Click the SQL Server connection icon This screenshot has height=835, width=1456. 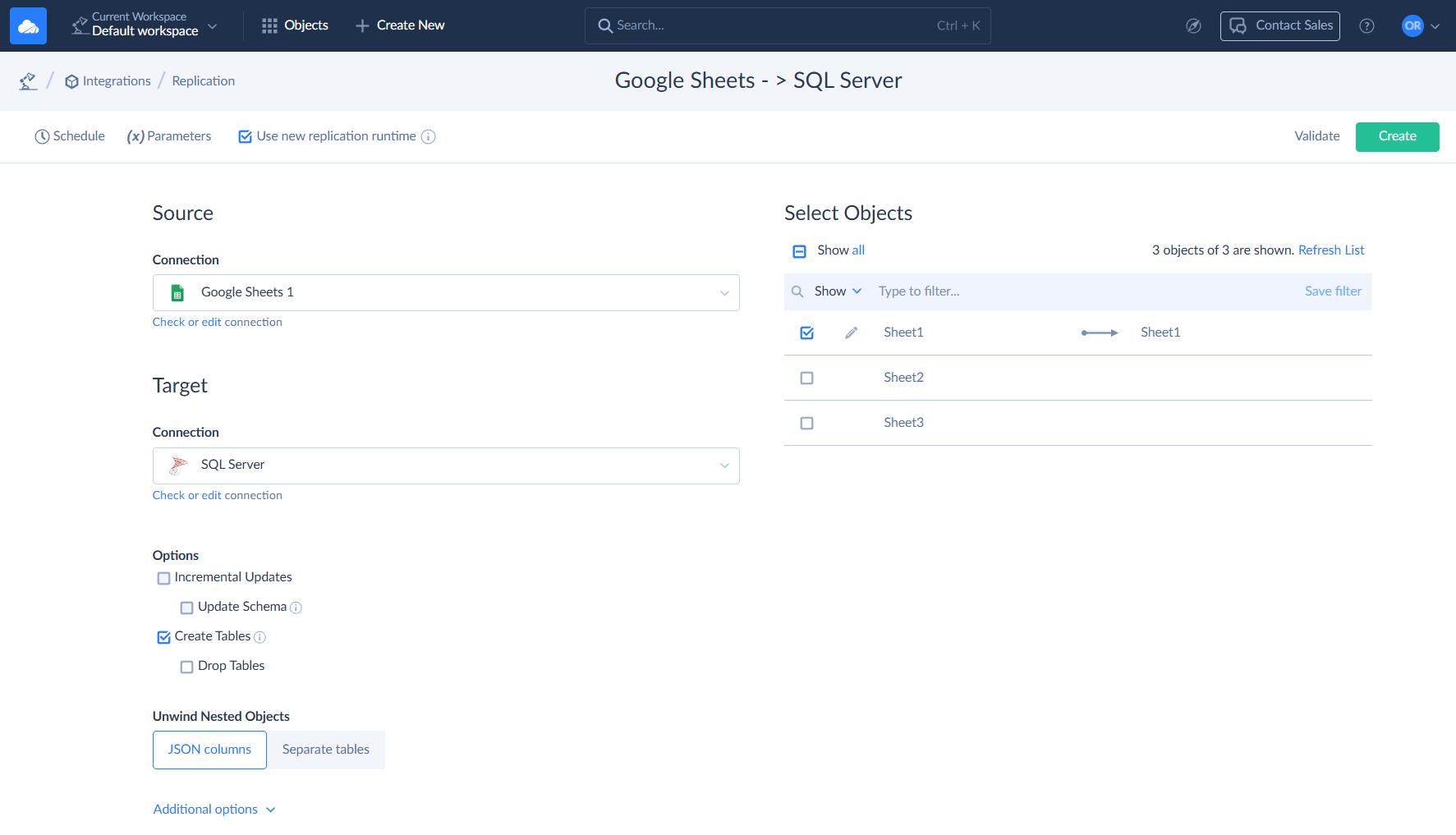177,466
